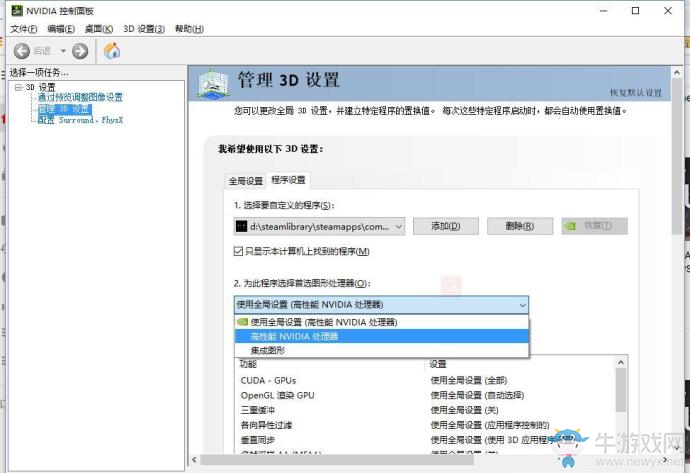Viewport: 690px width, 473px height.
Task: Collapse the 3D 设置 tree node
Action: (x=18, y=87)
